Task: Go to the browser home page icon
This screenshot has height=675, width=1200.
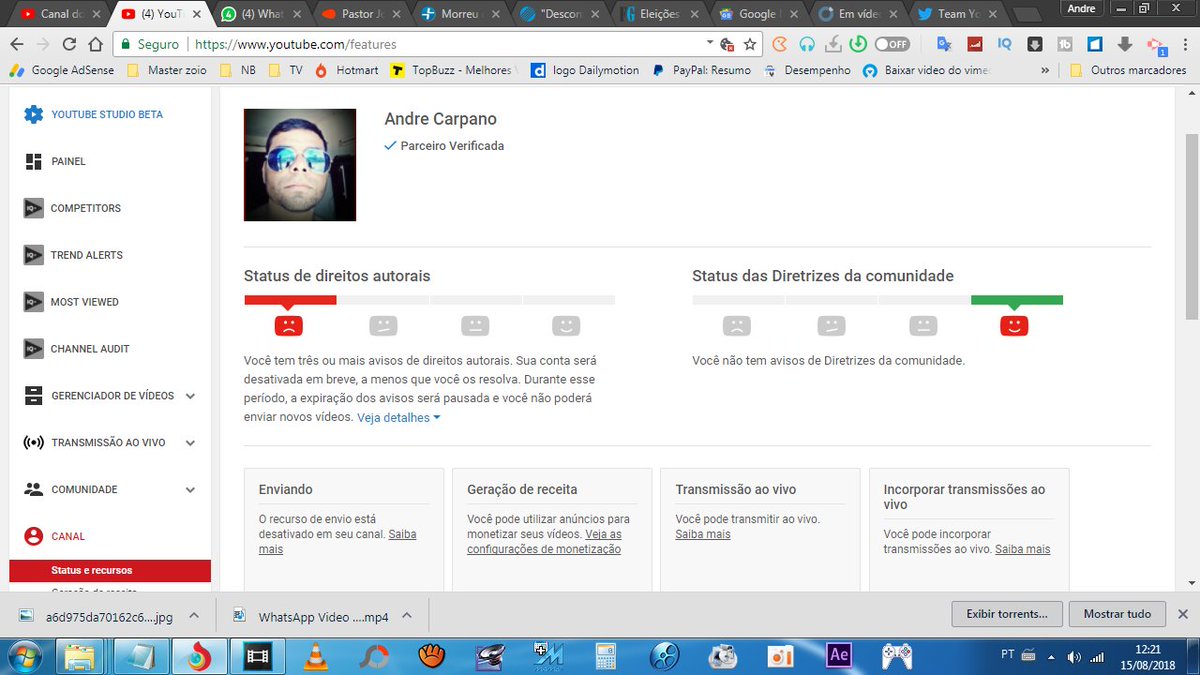Action: (95, 44)
